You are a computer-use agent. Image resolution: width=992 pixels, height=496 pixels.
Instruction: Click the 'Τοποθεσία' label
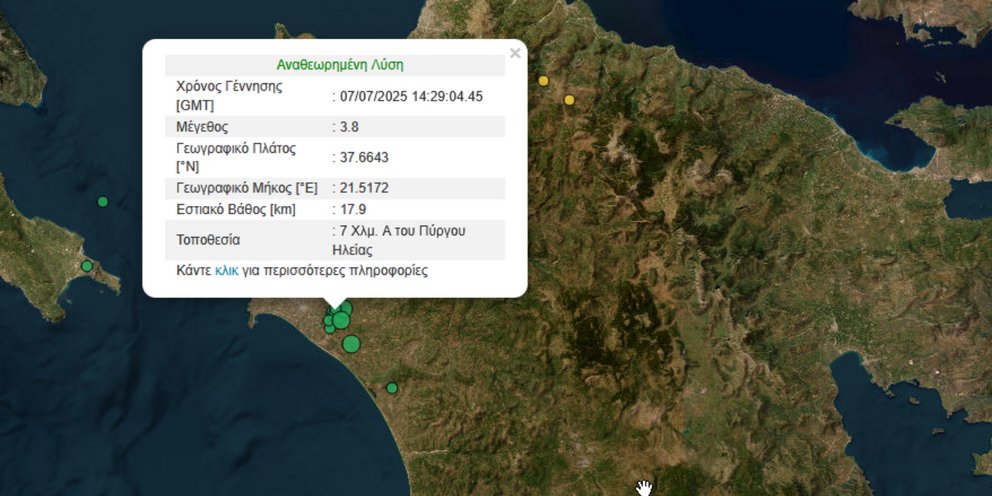coord(208,240)
